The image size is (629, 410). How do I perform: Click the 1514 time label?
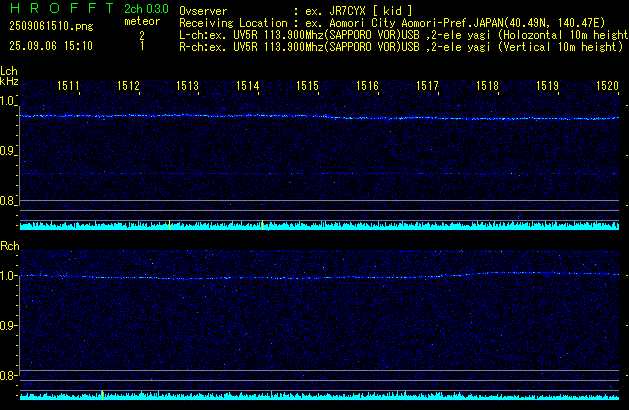click(248, 86)
